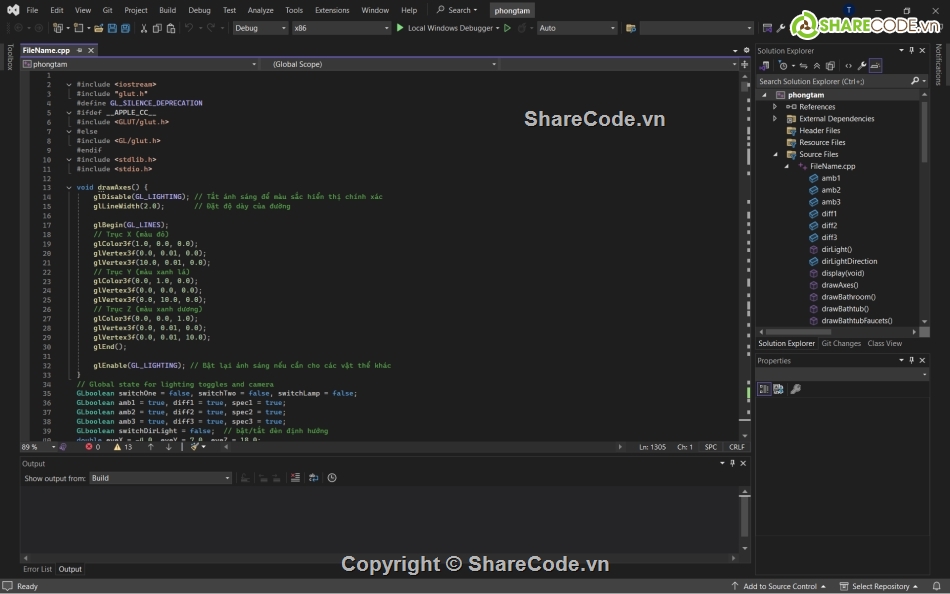
Task: Click Sync with Active Document icon
Action: pos(803,65)
